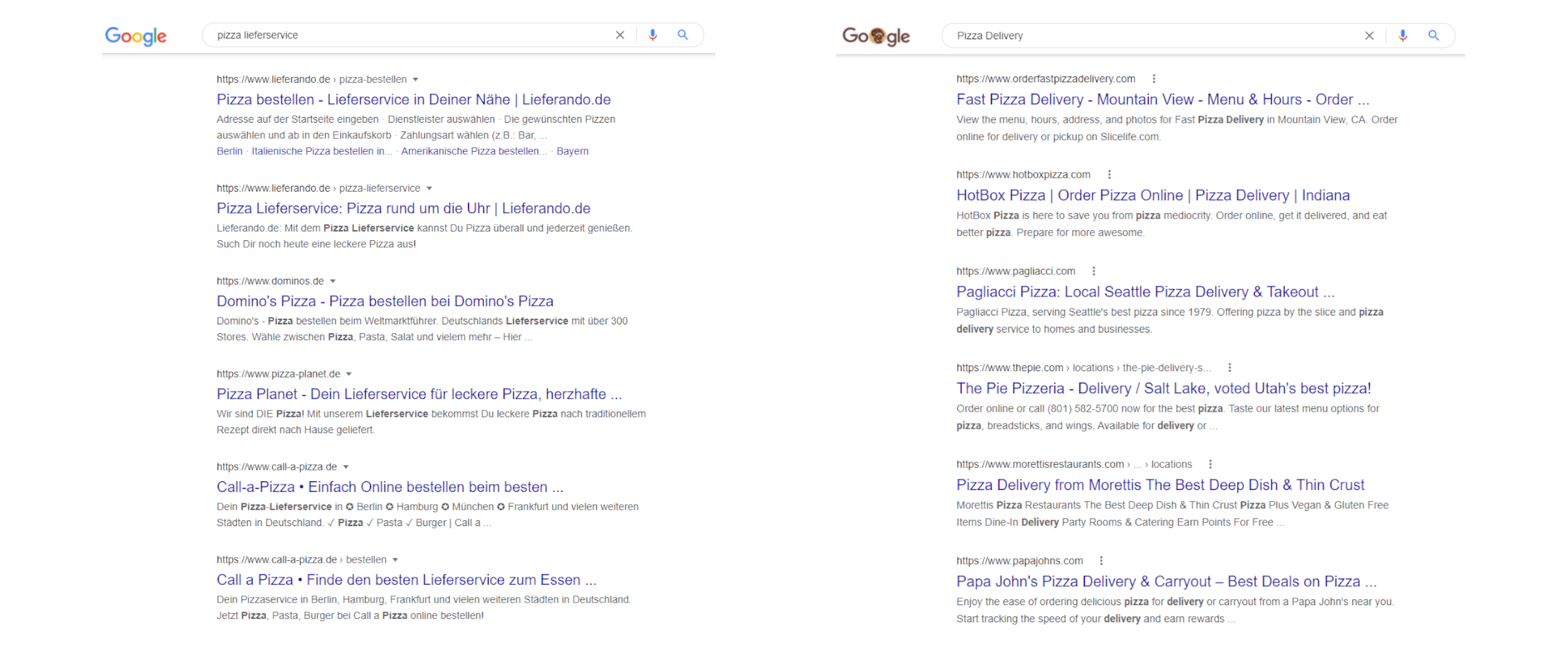1568x650 pixels.
Task: Click the URL text https://www.hotboxpizza.com
Action: click(x=1024, y=175)
